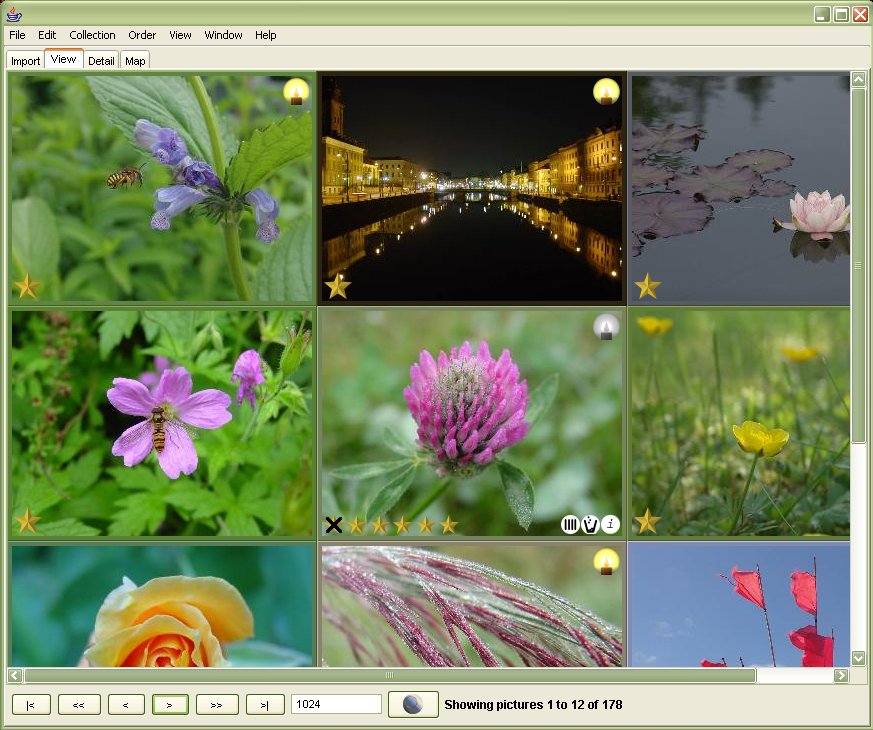Click the vertical scrollbar down arrow

coord(858,658)
